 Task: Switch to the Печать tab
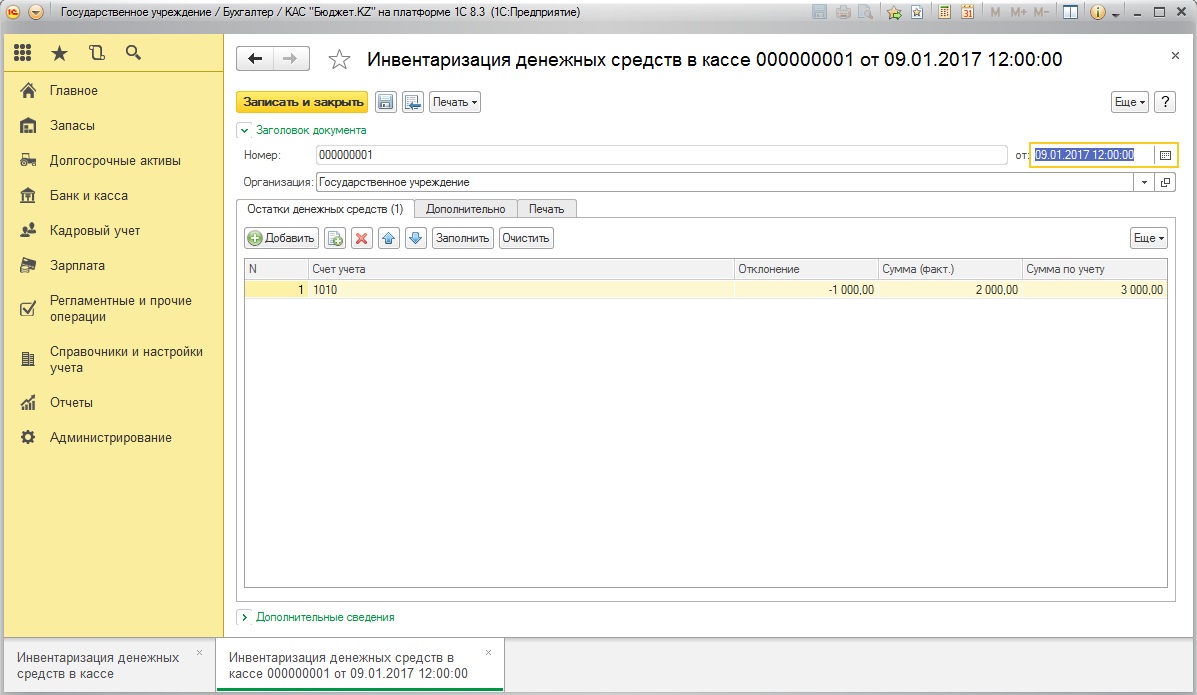point(547,209)
